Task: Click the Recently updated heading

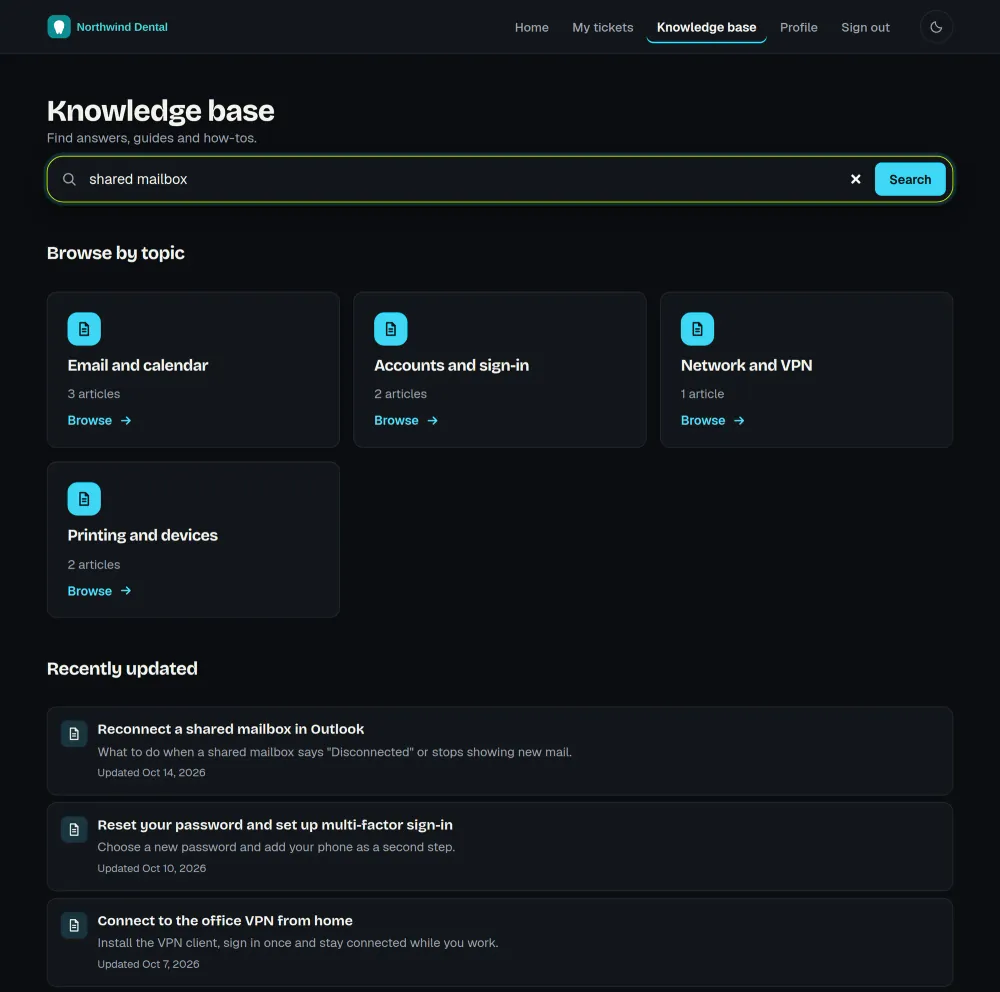Action: [x=122, y=669]
